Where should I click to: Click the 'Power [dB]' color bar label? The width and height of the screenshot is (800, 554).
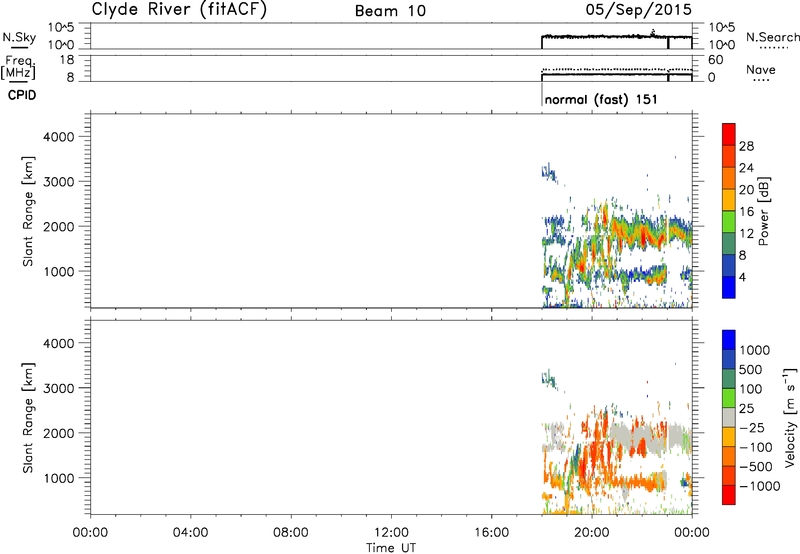763,211
